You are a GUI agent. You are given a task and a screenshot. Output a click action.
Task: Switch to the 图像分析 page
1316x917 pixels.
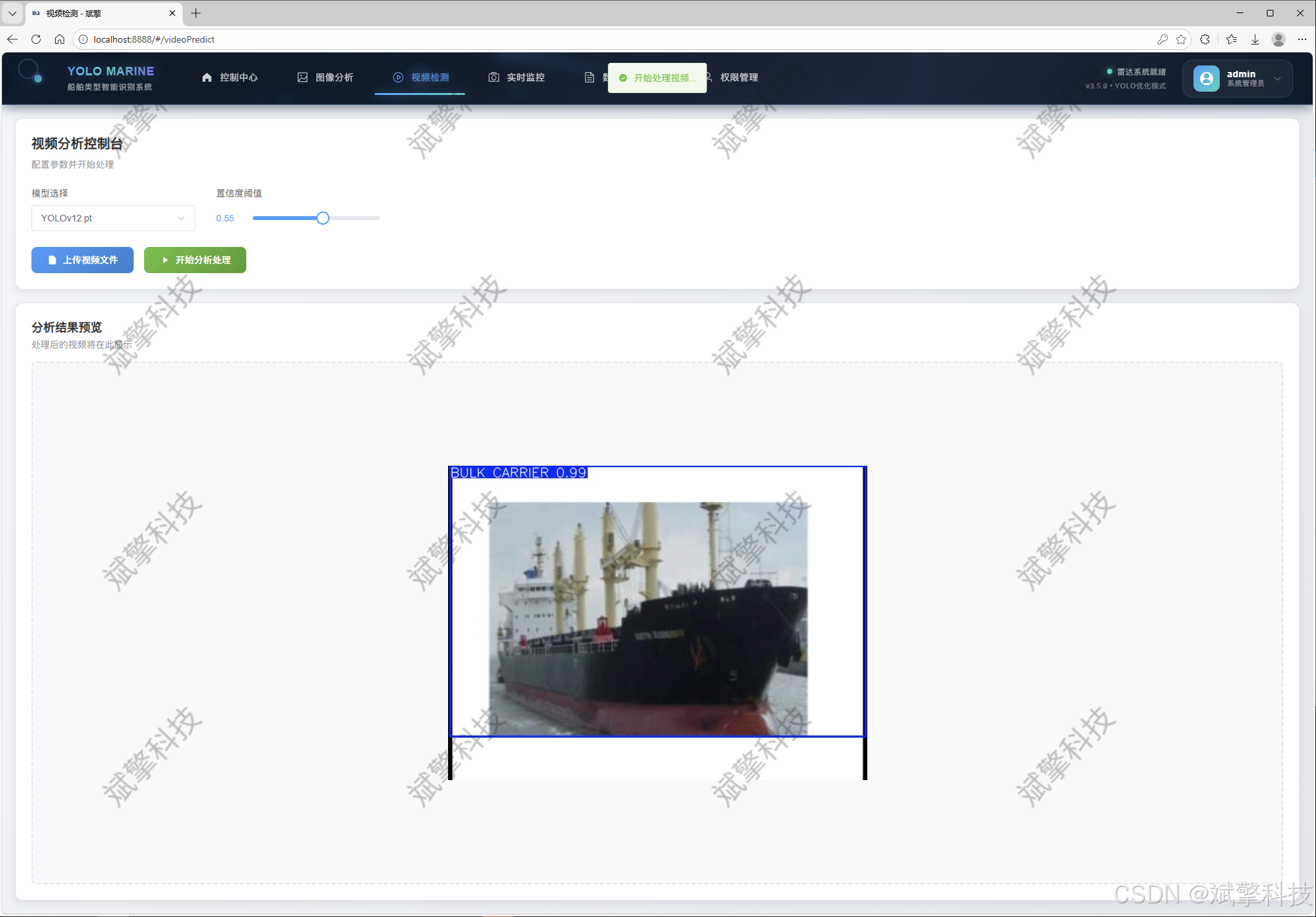tap(326, 77)
